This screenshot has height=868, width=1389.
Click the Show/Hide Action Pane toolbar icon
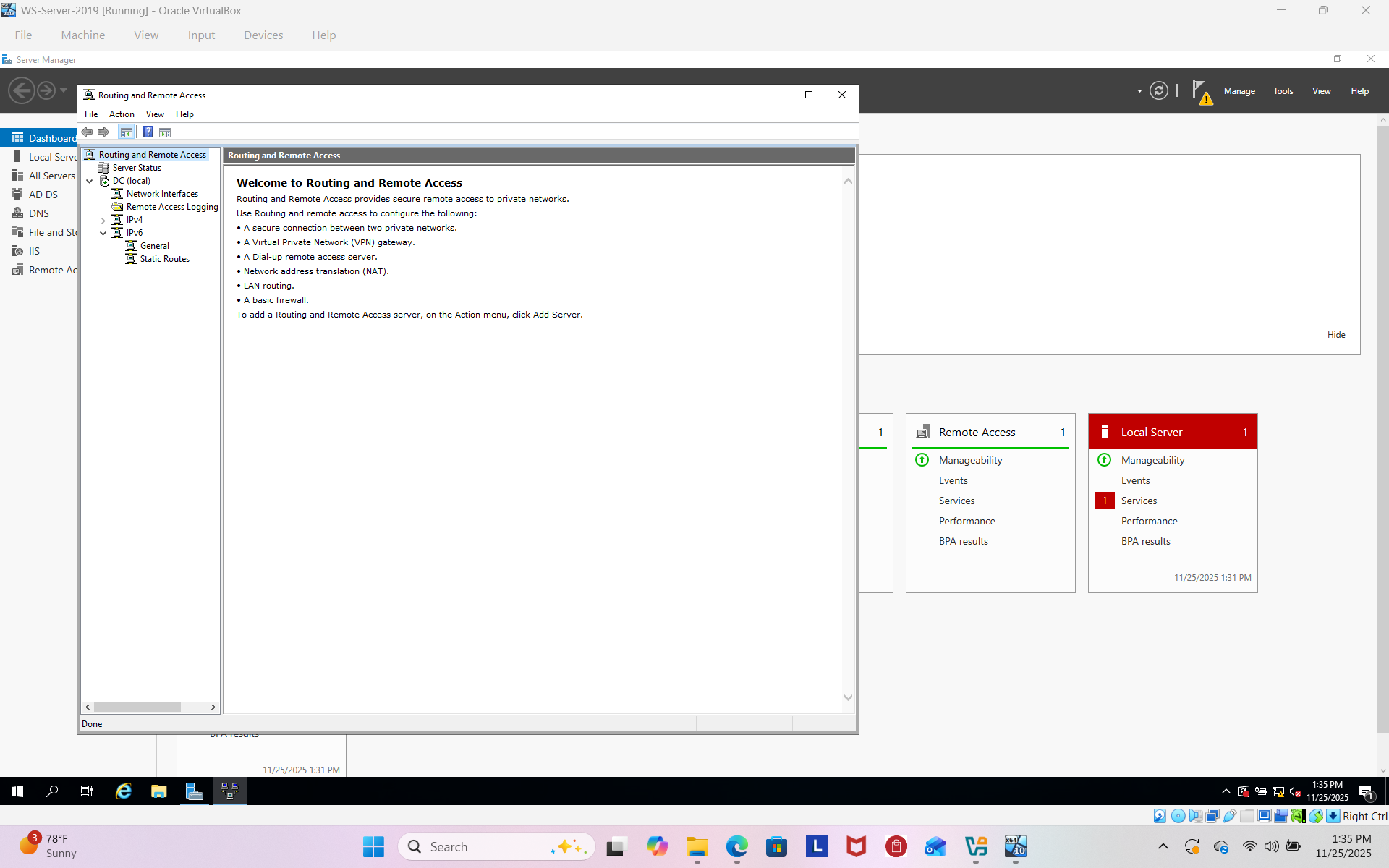pos(165,132)
